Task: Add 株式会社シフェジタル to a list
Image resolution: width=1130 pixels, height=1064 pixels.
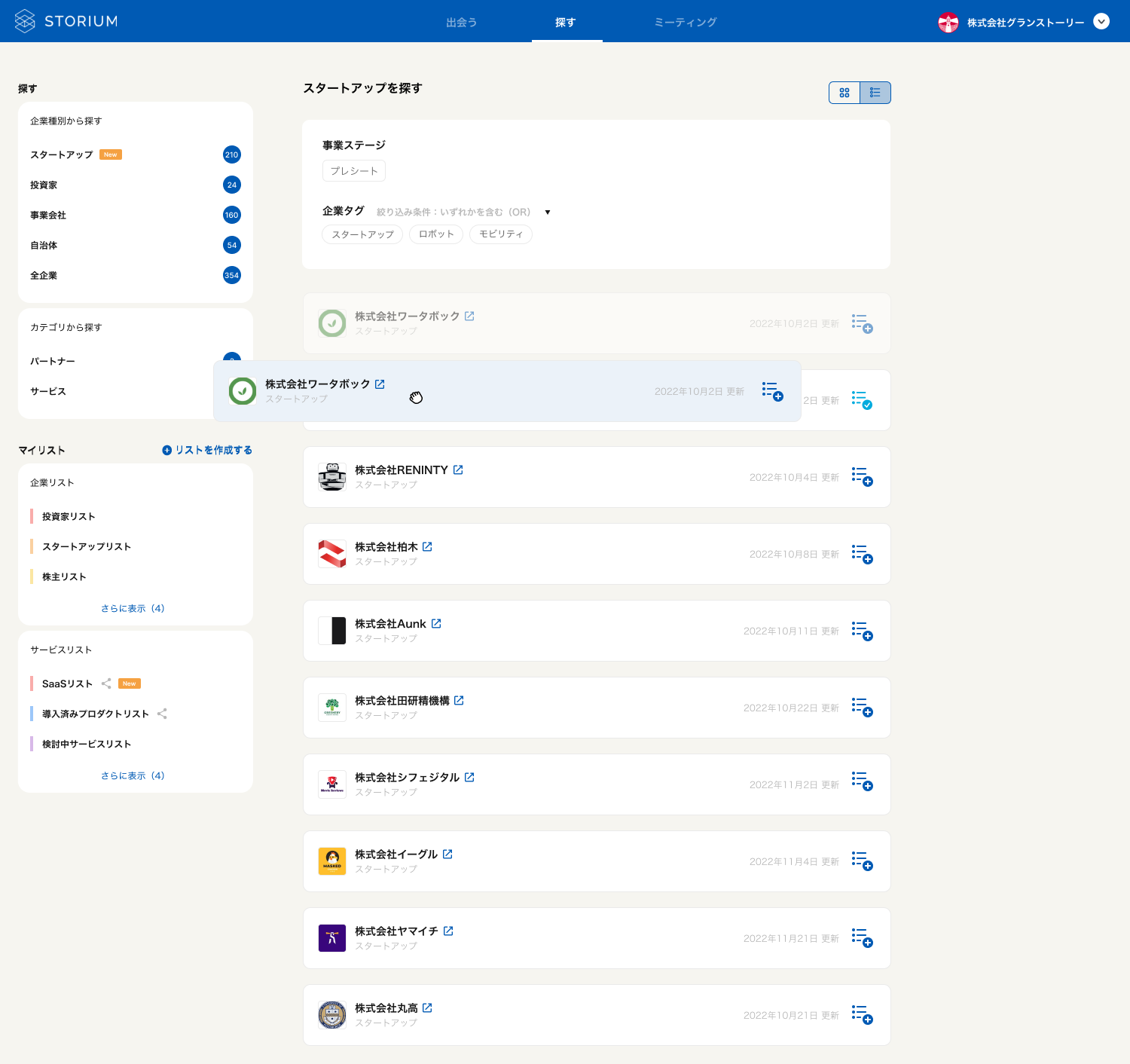Action: click(x=862, y=781)
